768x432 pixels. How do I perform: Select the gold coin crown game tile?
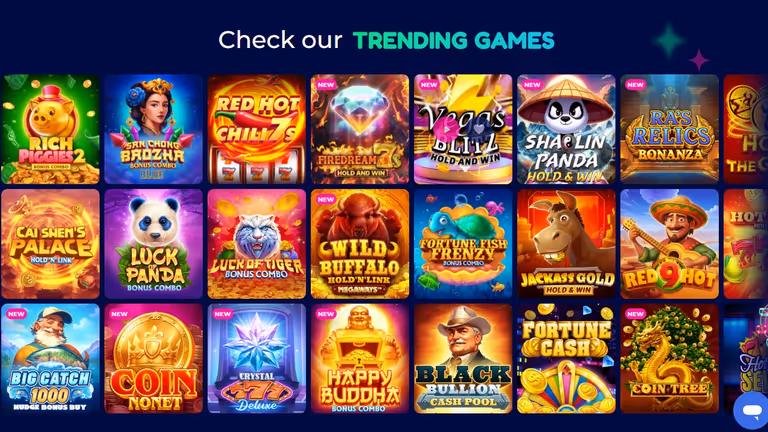[153, 359]
